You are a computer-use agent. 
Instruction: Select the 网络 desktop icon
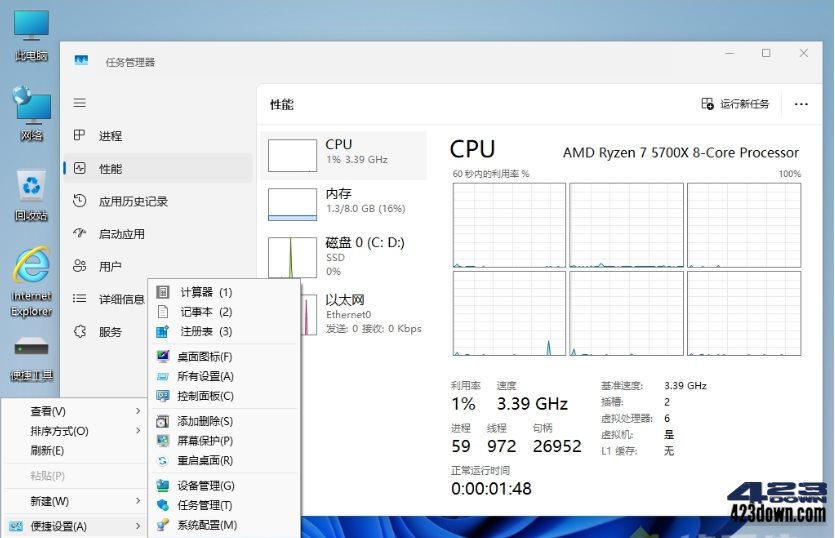31,113
